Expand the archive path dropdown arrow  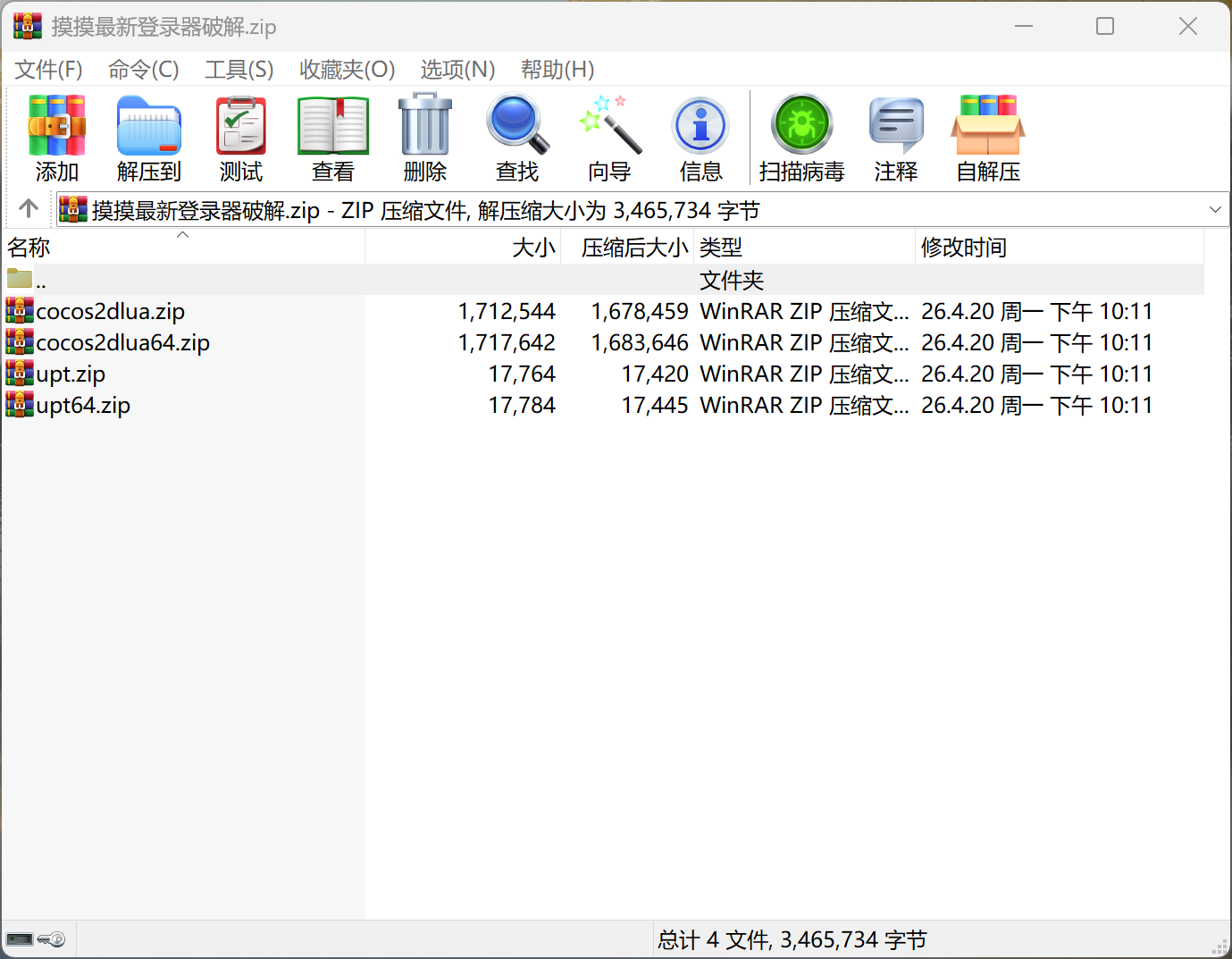tap(1214, 210)
